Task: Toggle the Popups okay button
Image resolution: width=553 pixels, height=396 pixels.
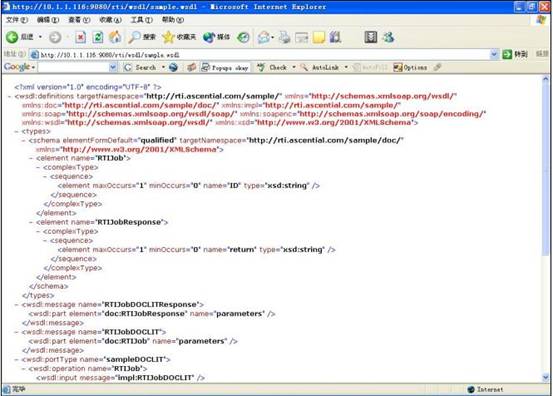Action: (225, 67)
